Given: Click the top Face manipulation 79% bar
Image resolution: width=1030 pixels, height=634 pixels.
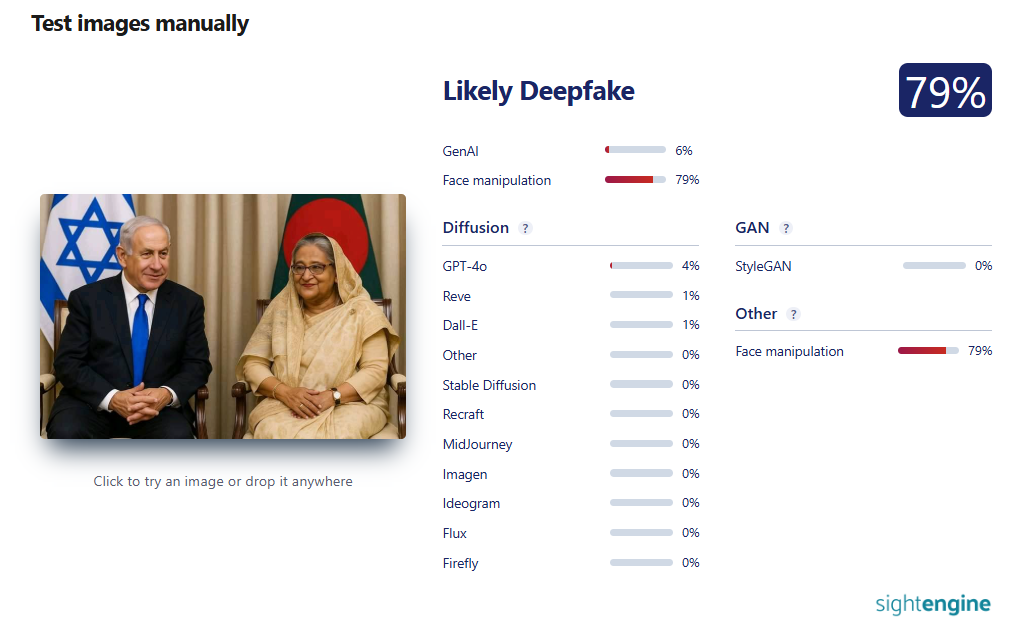Looking at the screenshot, I should [x=635, y=179].
